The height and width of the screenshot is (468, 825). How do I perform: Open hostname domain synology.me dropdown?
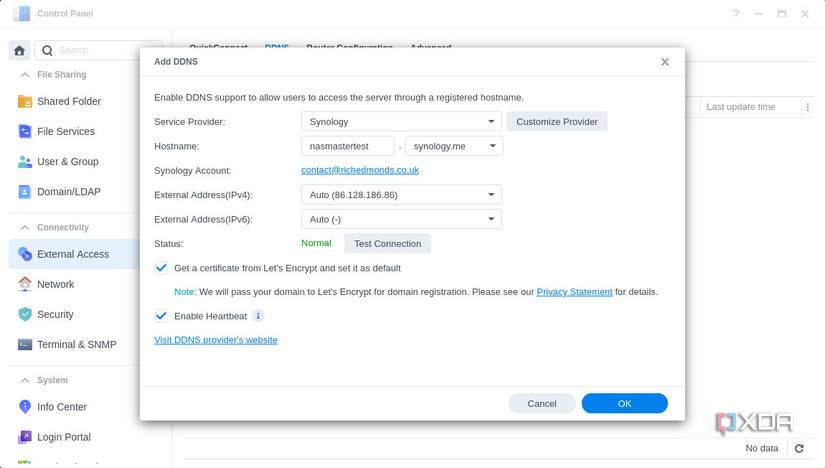pyautogui.click(x=454, y=146)
